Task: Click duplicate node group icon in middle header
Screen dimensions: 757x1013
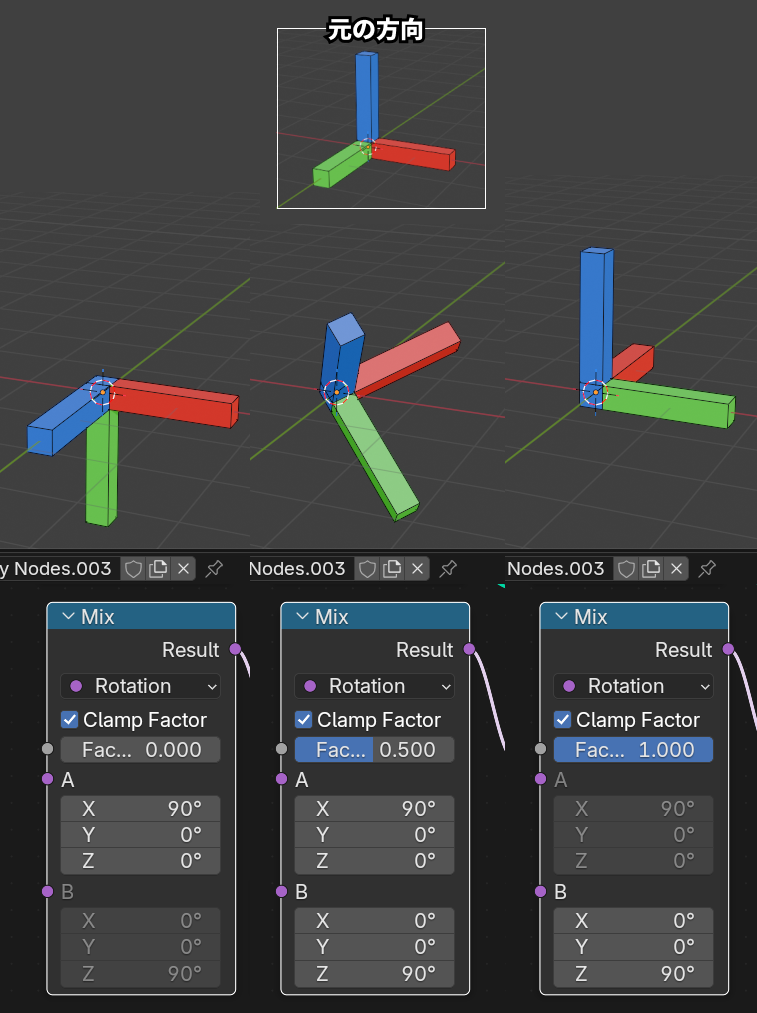Action: click(x=393, y=569)
